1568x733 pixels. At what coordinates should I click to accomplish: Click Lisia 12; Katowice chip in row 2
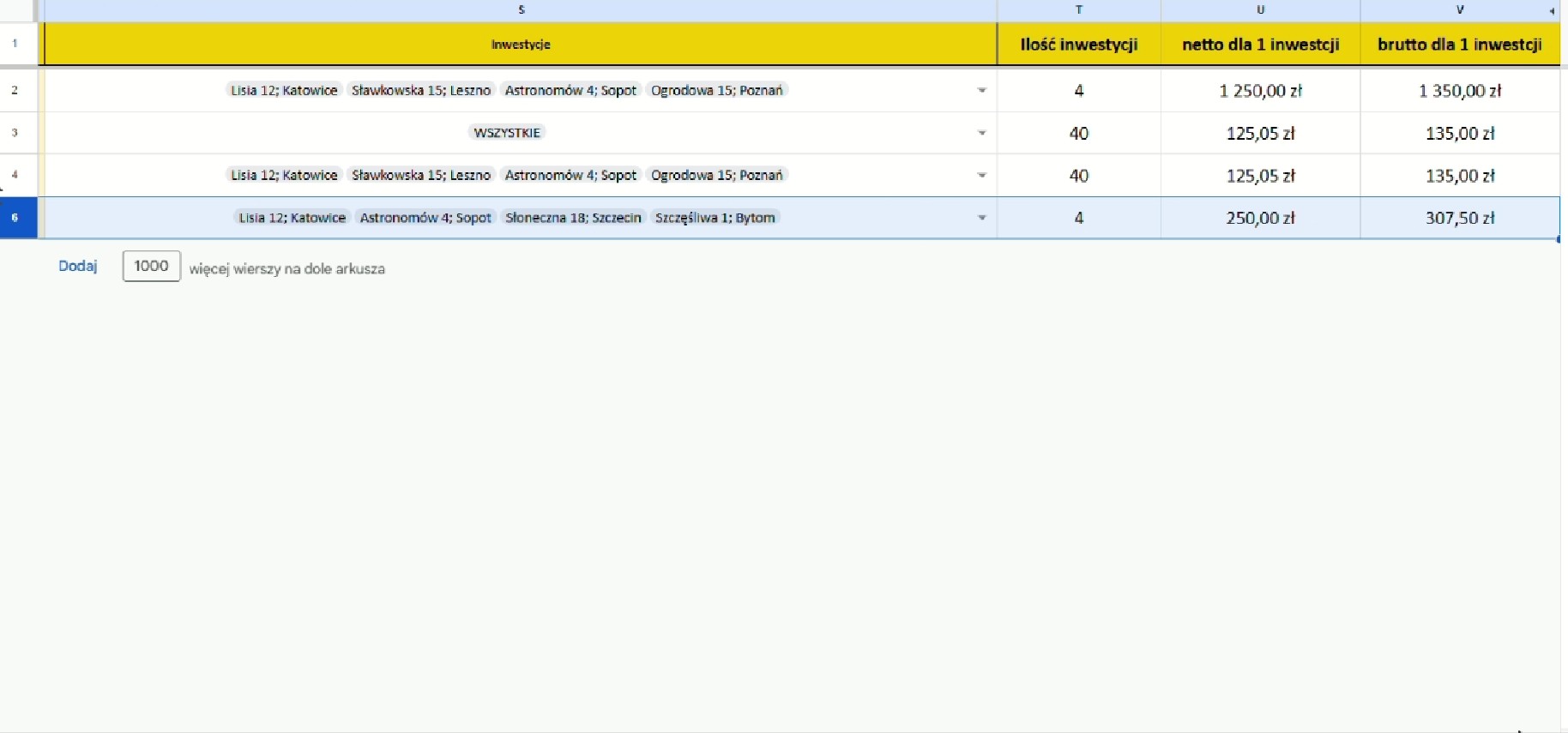tap(284, 90)
